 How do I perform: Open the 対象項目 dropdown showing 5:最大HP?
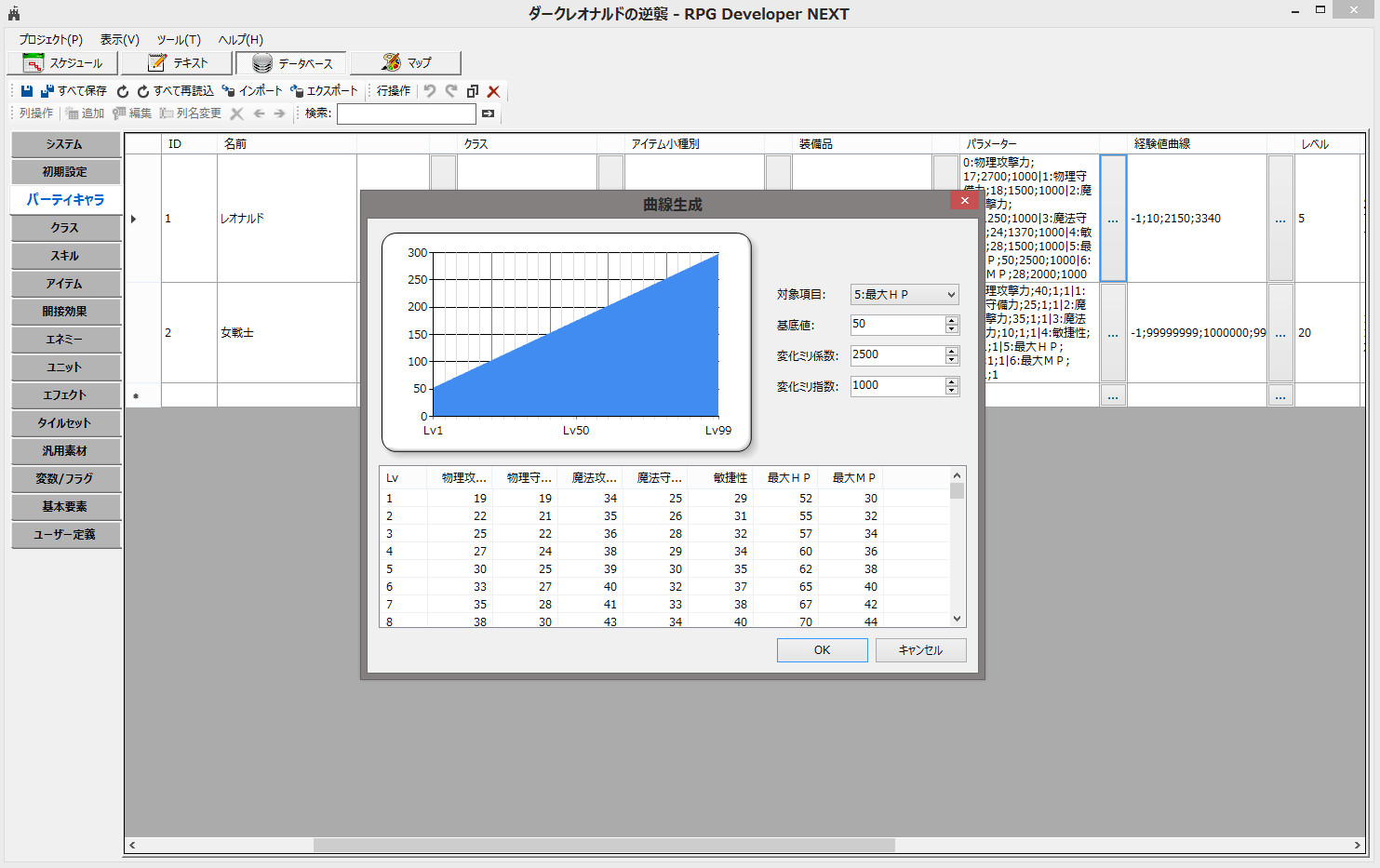tap(904, 294)
